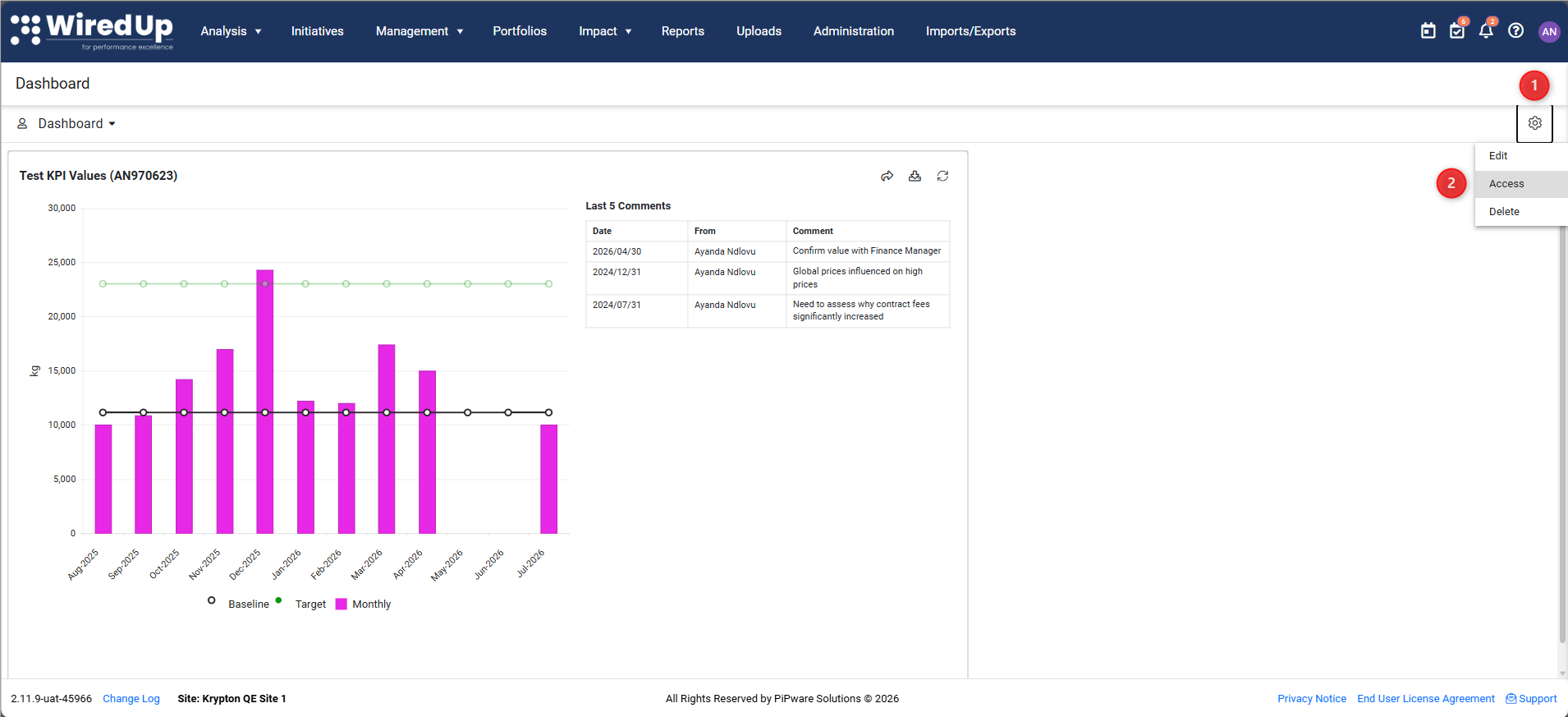The width and height of the screenshot is (1568, 717).
Task: Click the dashboard settings gear icon
Action: [1535, 123]
